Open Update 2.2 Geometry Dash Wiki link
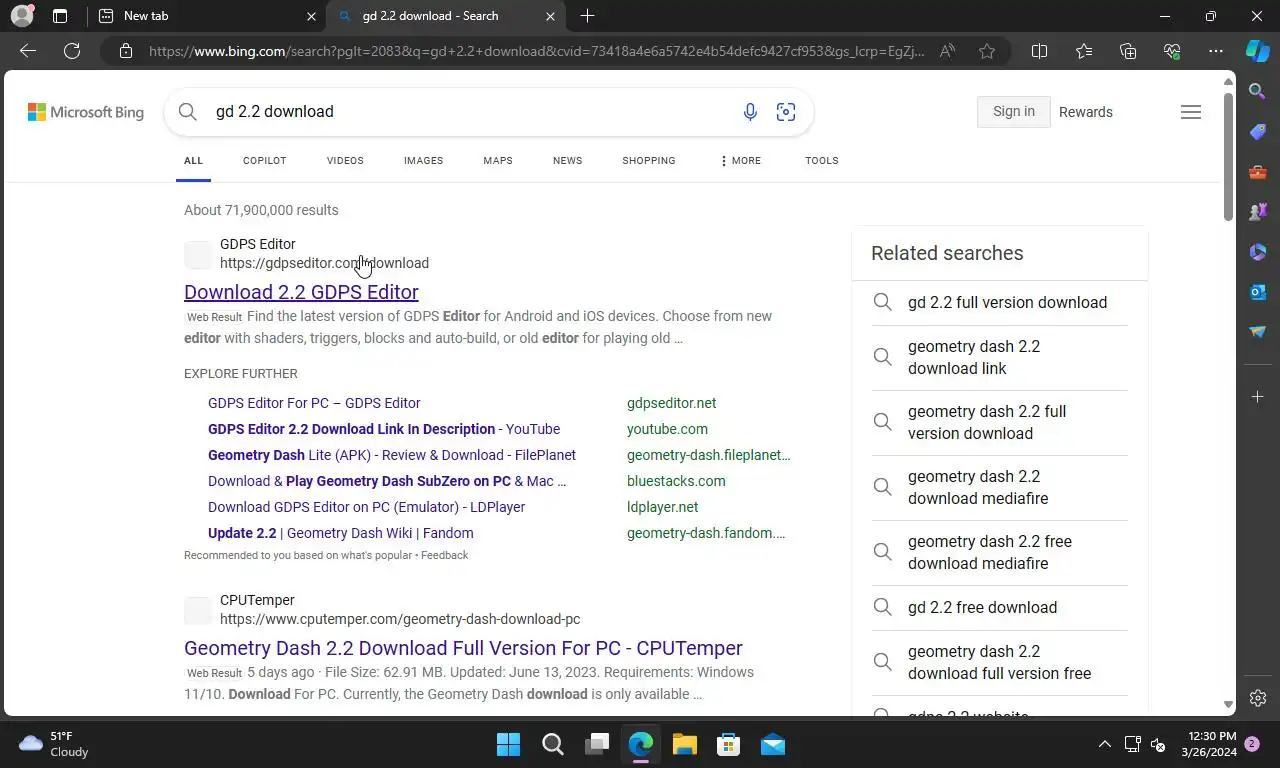This screenshot has width=1280, height=768. click(341, 533)
